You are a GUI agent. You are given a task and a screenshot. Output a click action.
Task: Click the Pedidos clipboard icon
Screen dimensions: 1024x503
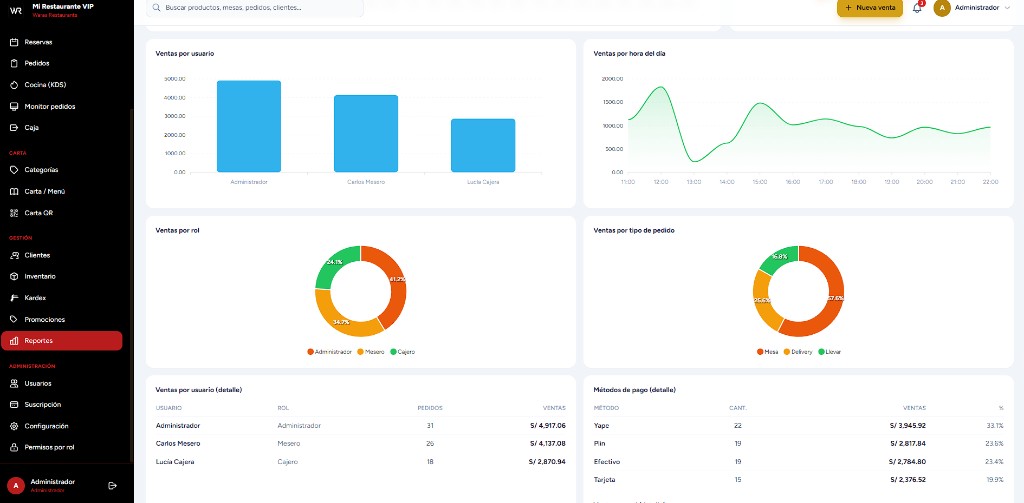point(14,63)
